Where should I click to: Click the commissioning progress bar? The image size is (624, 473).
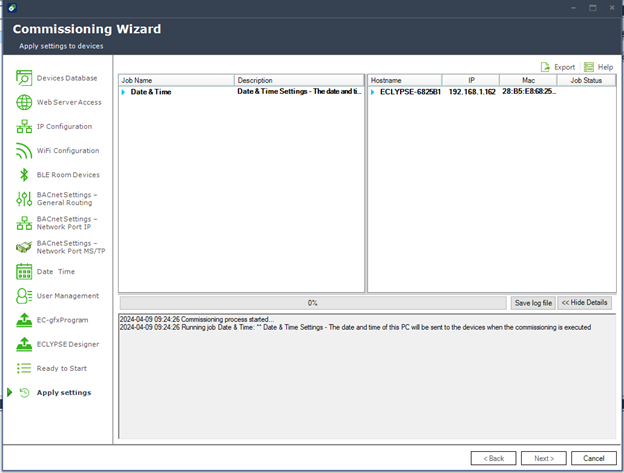tap(312, 302)
